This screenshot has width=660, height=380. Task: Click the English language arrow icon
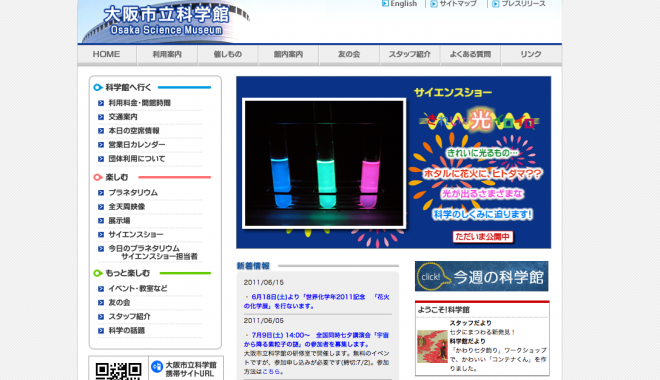coord(385,4)
